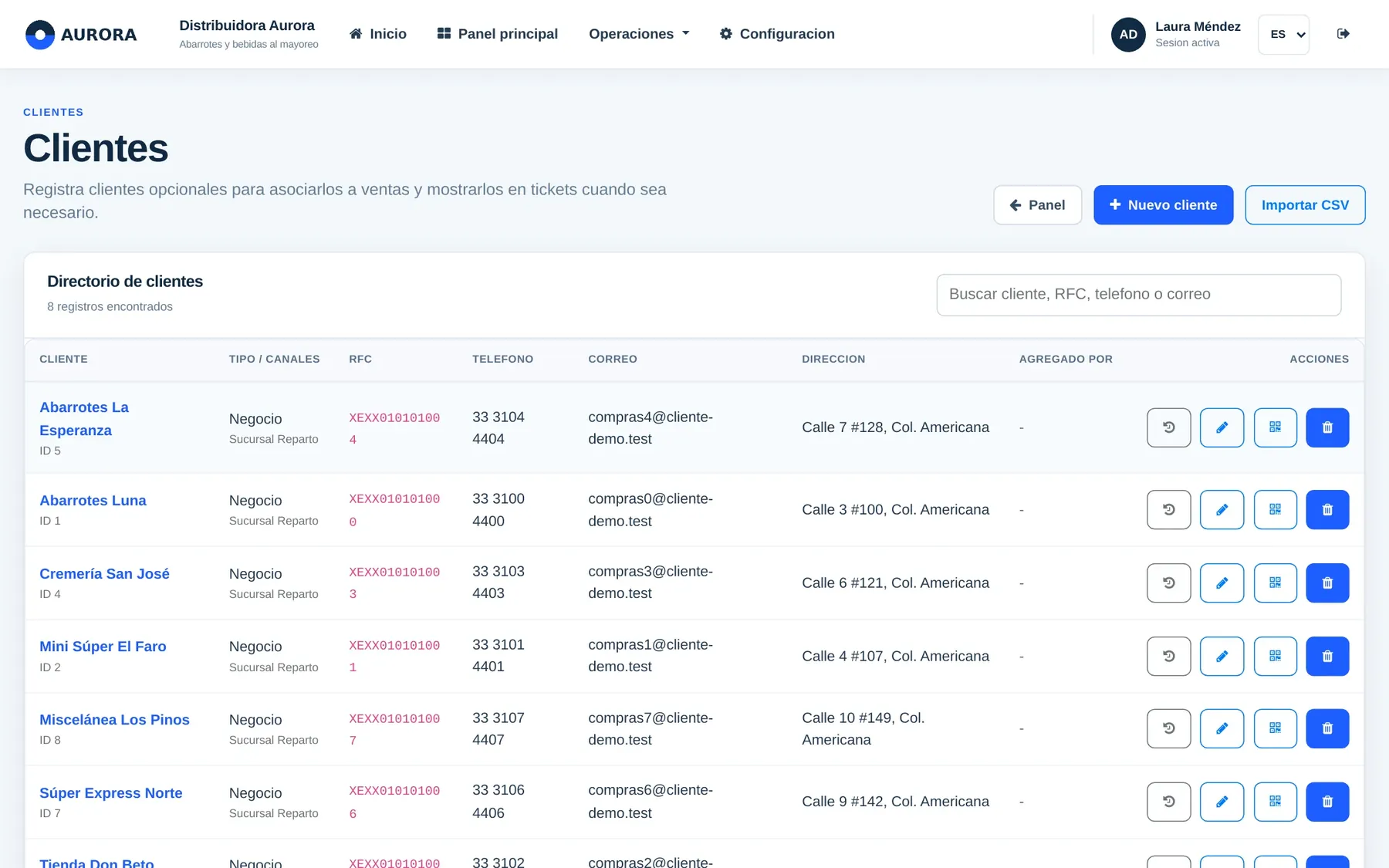This screenshot has height=868, width=1389.
Task: Show QR code for Abarrotes La Esperanza
Action: point(1275,427)
